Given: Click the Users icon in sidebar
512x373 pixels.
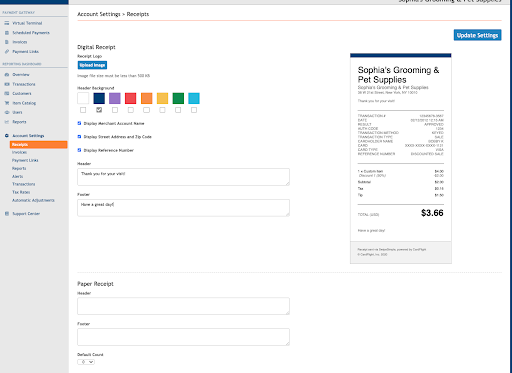Looking at the screenshot, I should [x=7, y=112].
